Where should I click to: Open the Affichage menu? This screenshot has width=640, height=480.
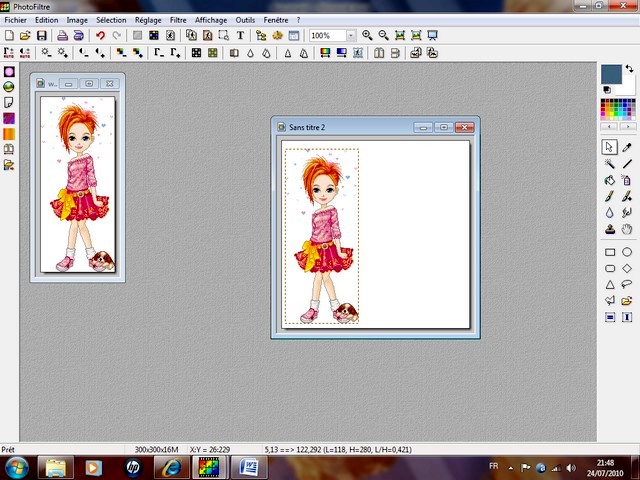click(x=211, y=20)
